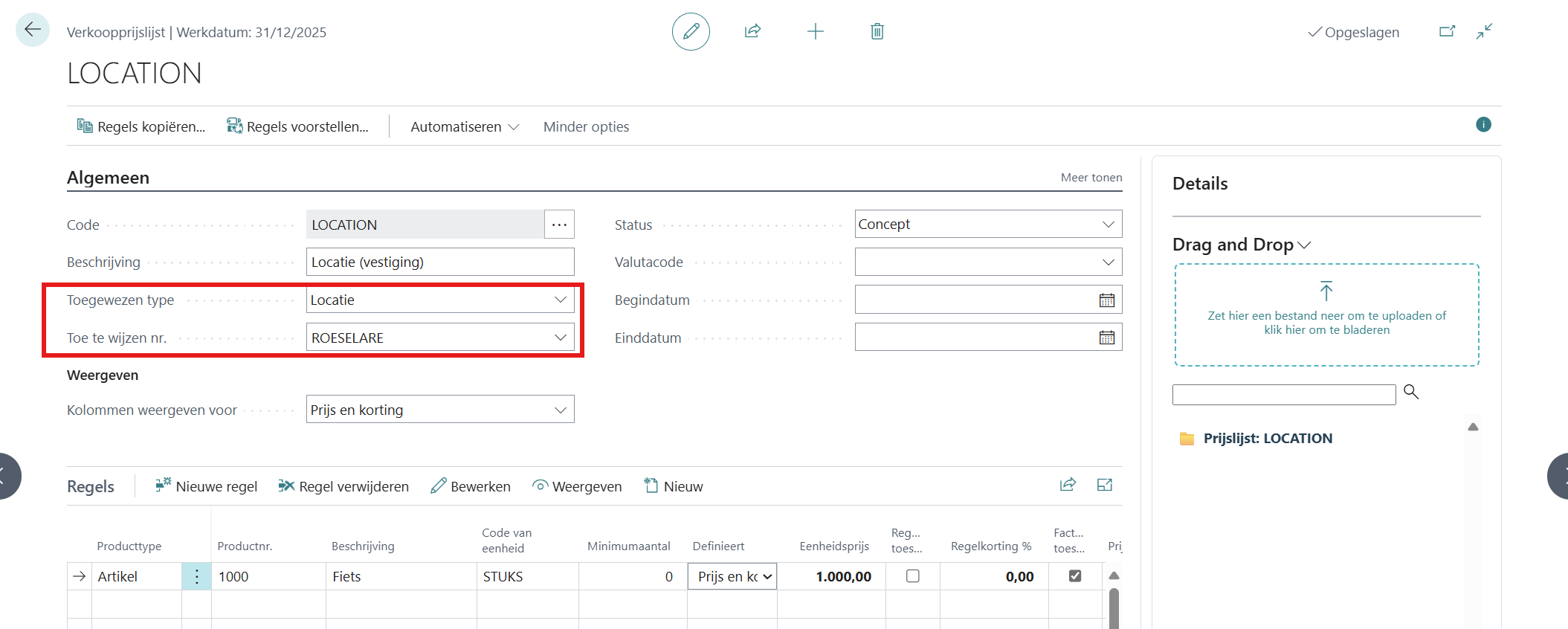Click Regels kopiëren button
The width and height of the screenshot is (1568, 629).
pos(141,127)
